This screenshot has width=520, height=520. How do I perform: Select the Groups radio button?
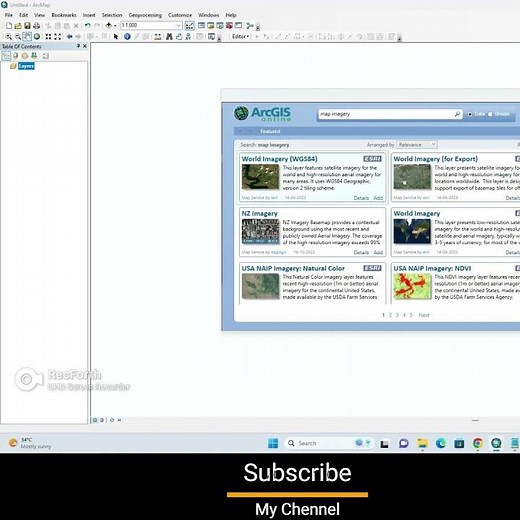coord(490,114)
